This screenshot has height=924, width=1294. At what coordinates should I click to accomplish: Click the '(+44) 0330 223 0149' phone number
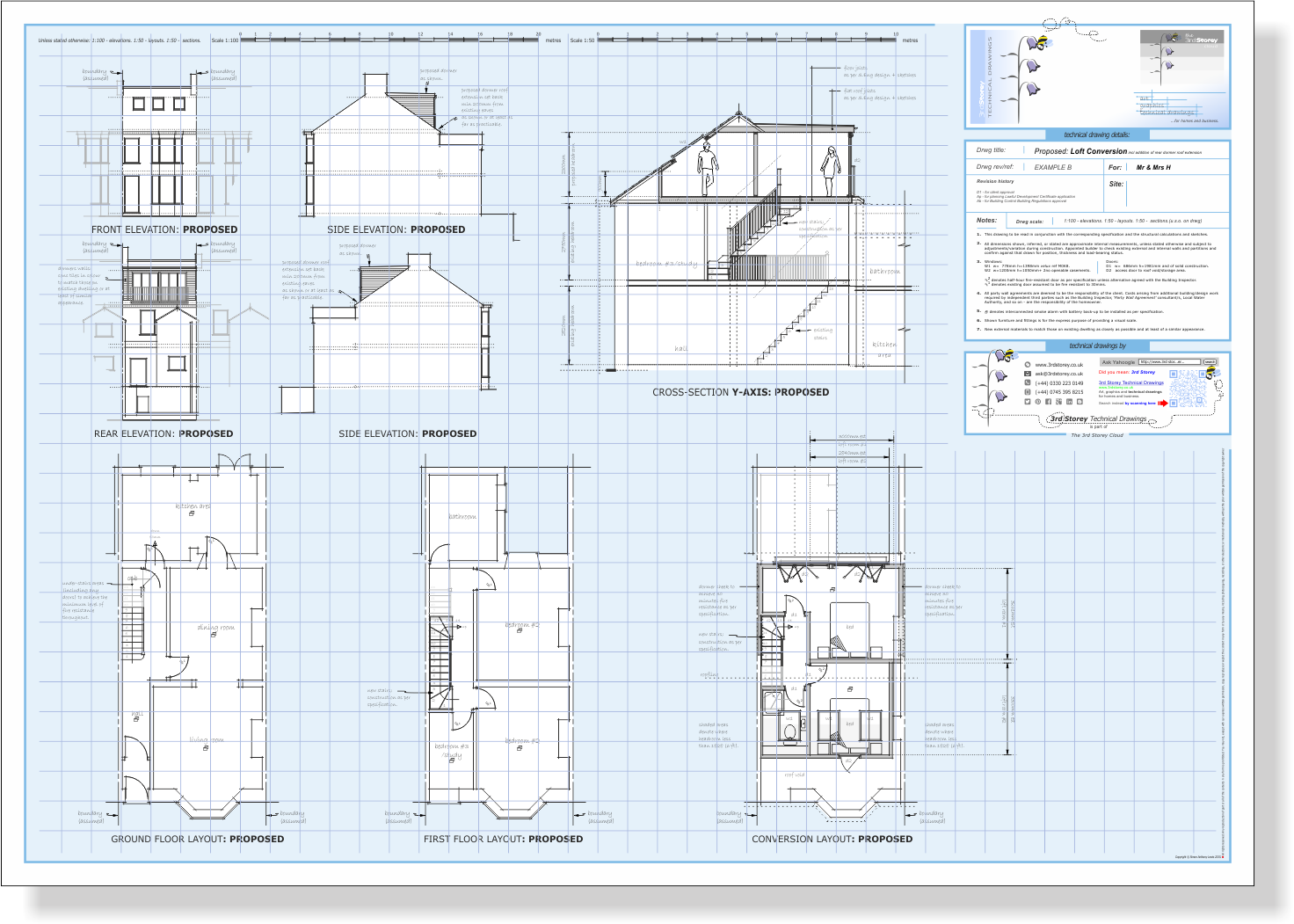(x=1058, y=383)
